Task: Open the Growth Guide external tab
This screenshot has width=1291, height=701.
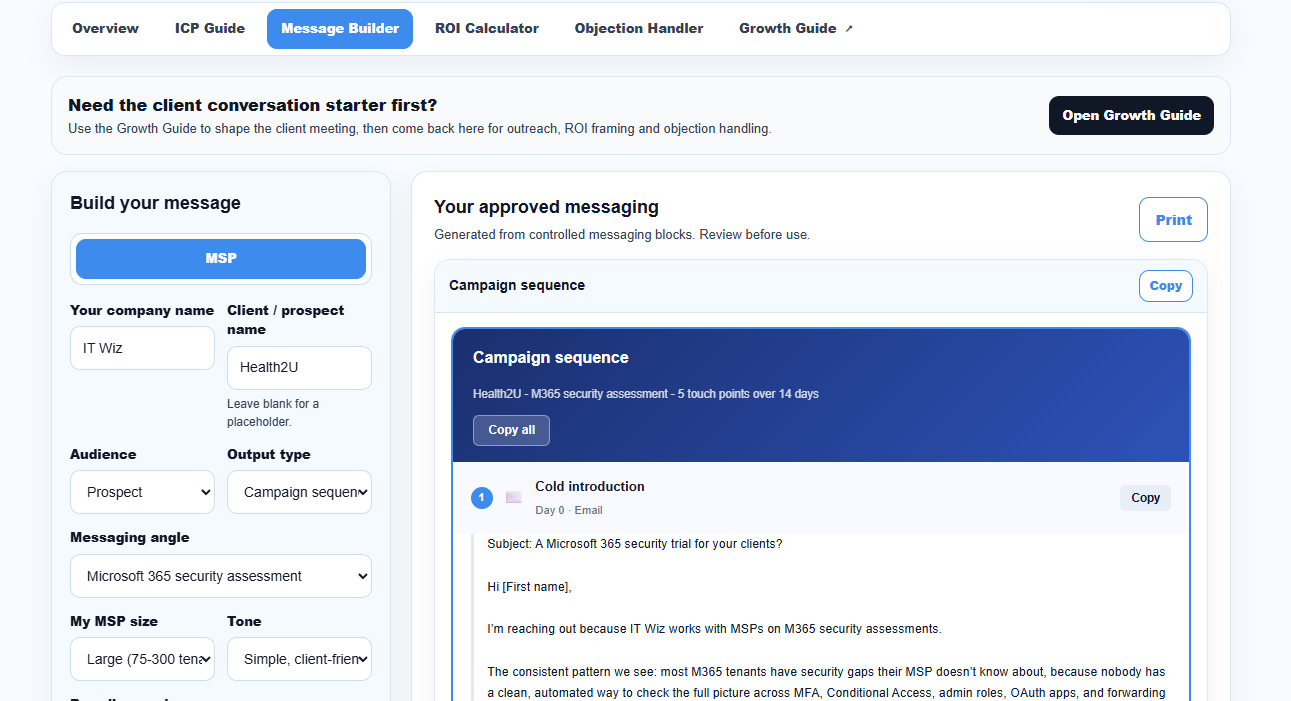Action: pos(796,28)
